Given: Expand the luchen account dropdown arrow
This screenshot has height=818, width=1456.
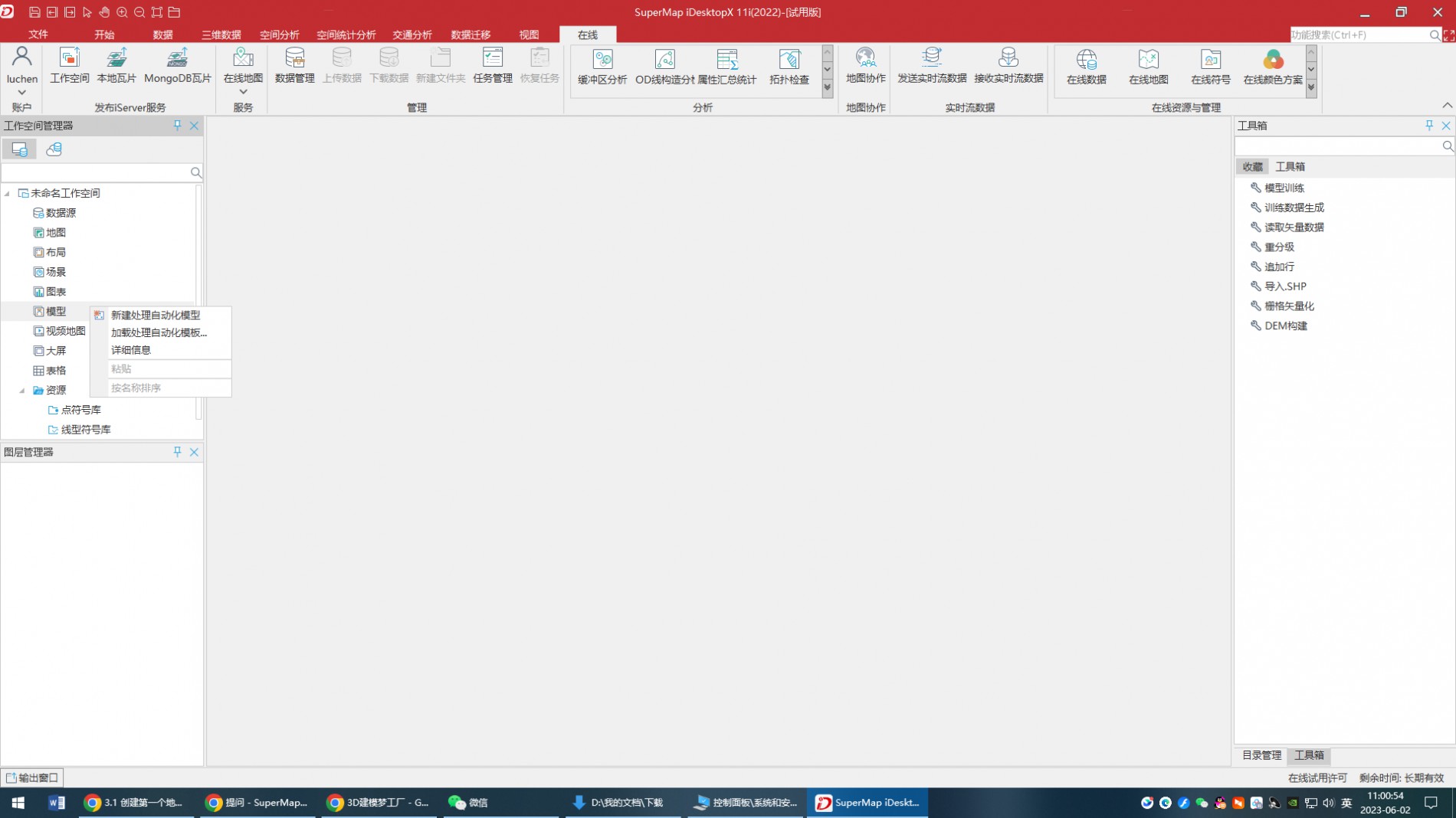Looking at the screenshot, I should coord(21,93).
